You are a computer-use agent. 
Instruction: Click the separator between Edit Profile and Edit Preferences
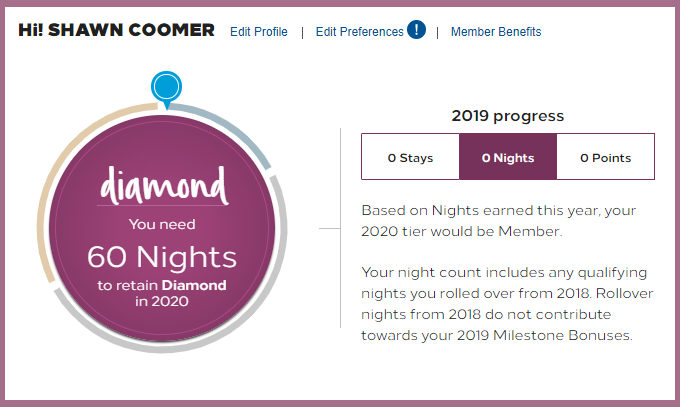click(x=302, y=32)
